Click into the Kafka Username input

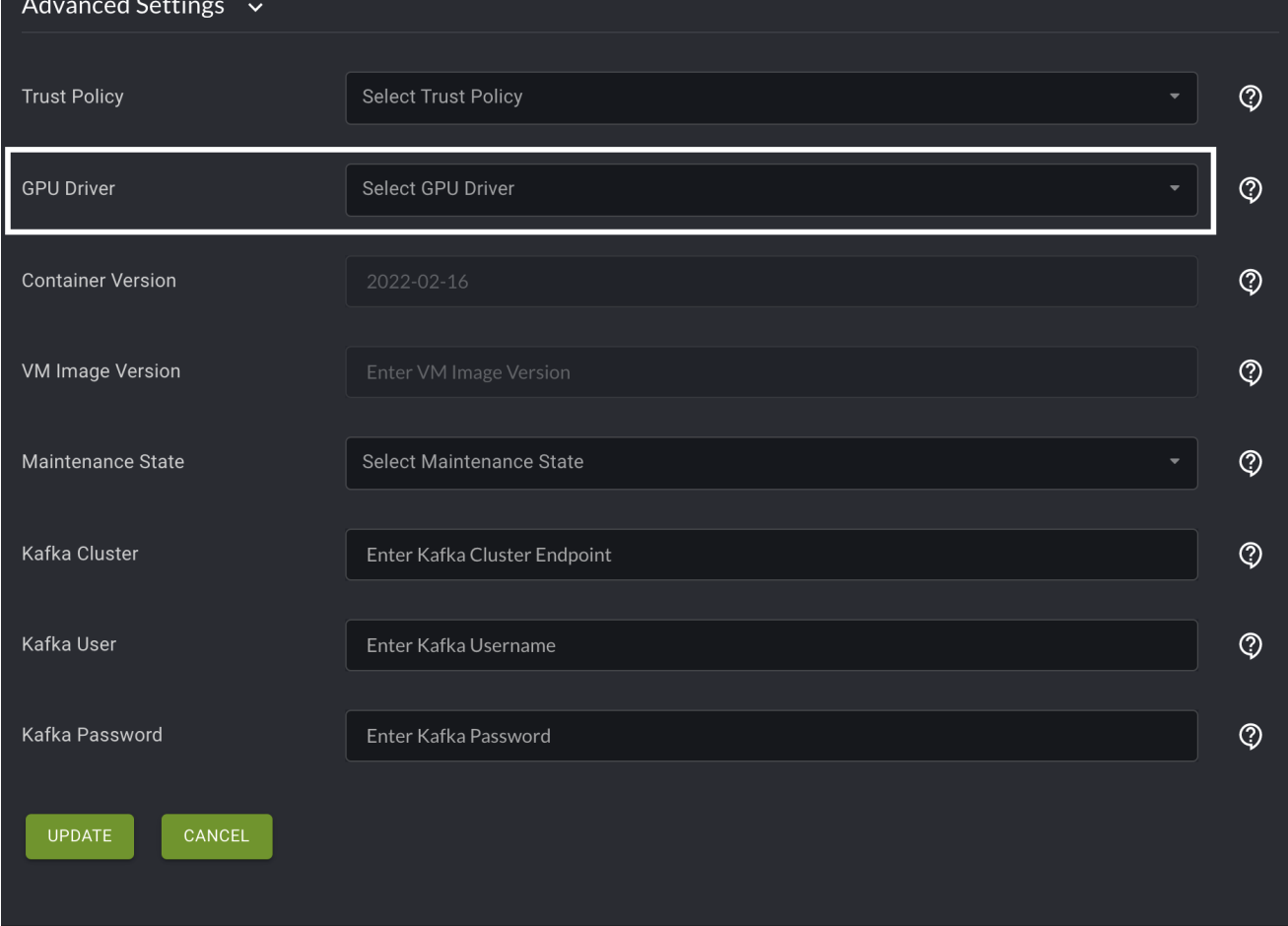click(x=771, y=645)
